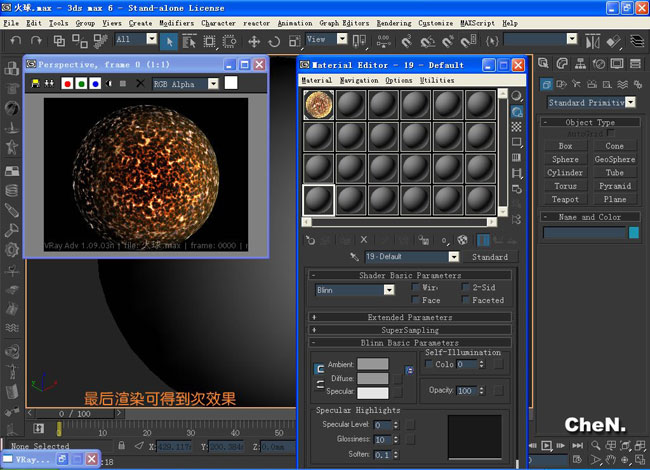Open the View coordinate system dropdown
This screenshot has height=470, width=650.
tap(342, 39)
